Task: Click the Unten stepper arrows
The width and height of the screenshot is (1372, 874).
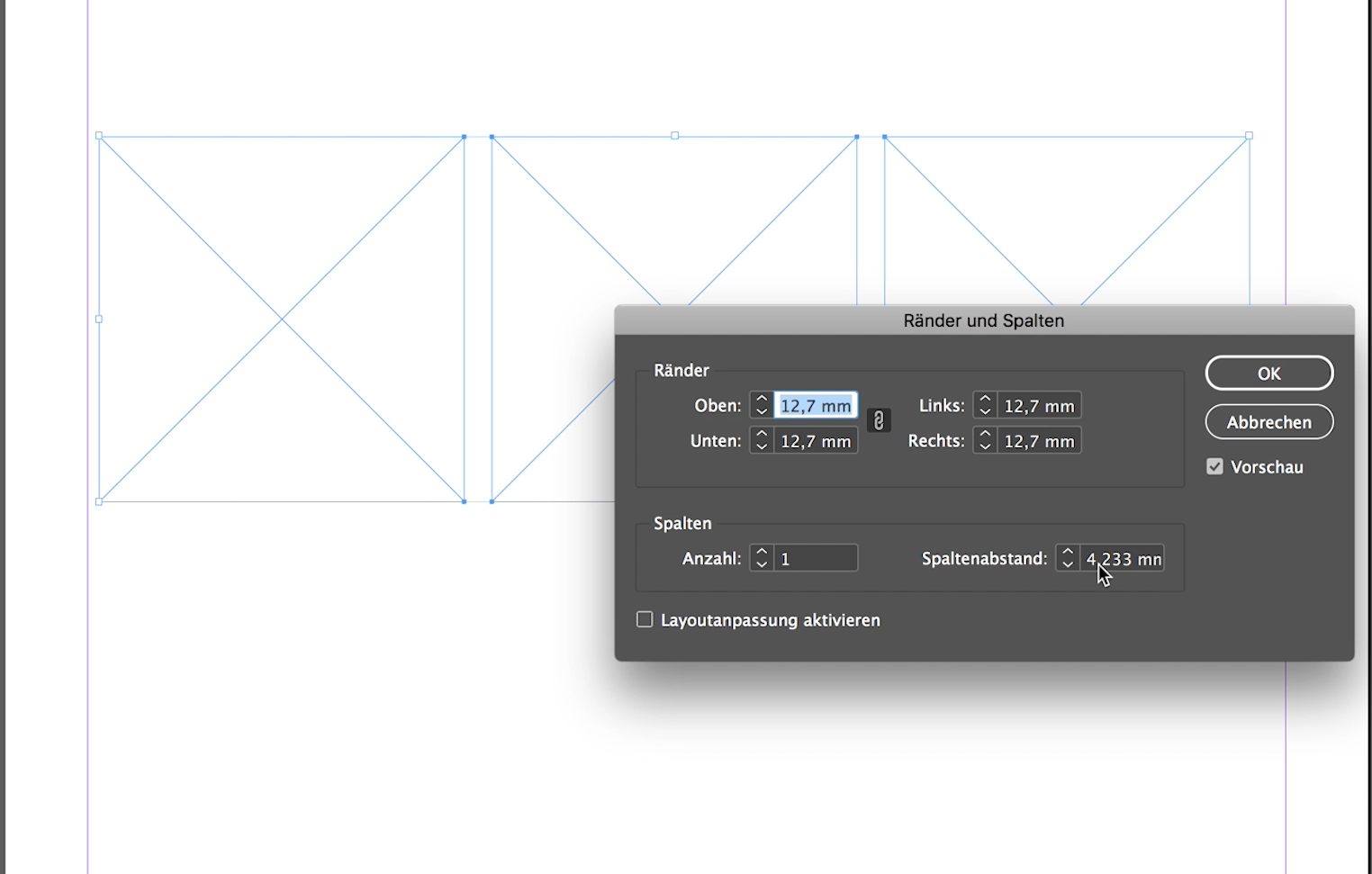Action: tap(762, 441)
